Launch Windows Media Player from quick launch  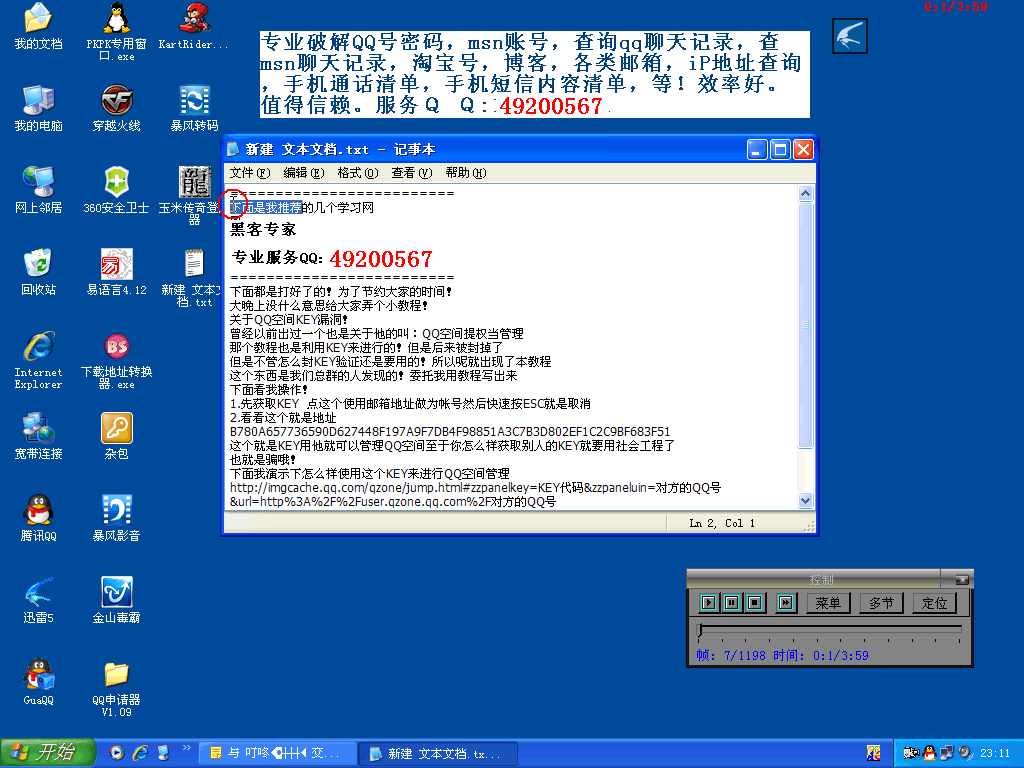(117, 753)
